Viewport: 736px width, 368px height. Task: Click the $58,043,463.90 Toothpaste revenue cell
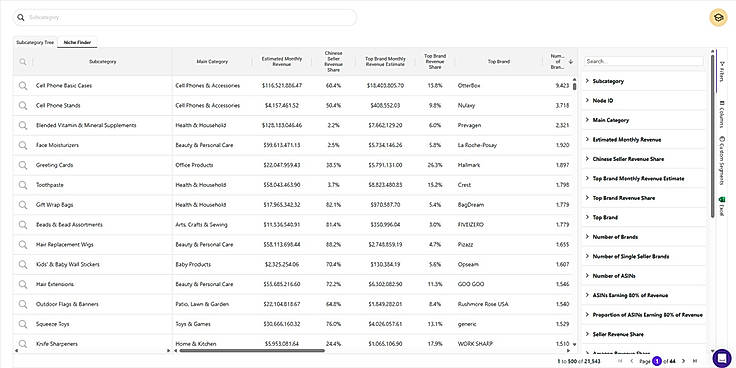click(x=282, y=185)
